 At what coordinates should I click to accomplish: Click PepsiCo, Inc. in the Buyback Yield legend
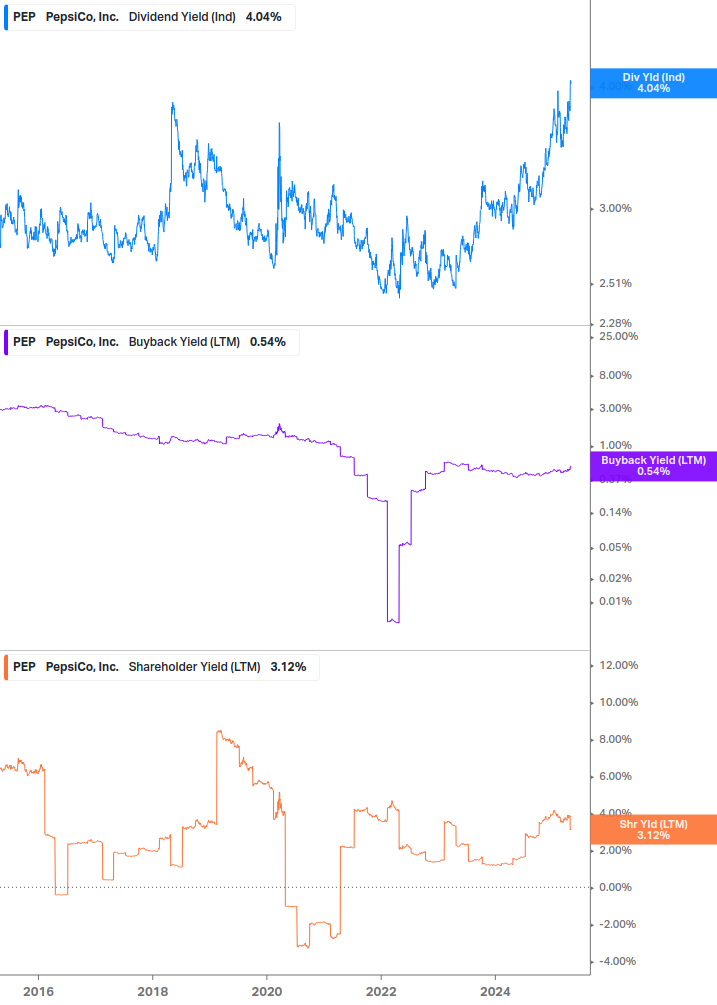pos(82,342)
